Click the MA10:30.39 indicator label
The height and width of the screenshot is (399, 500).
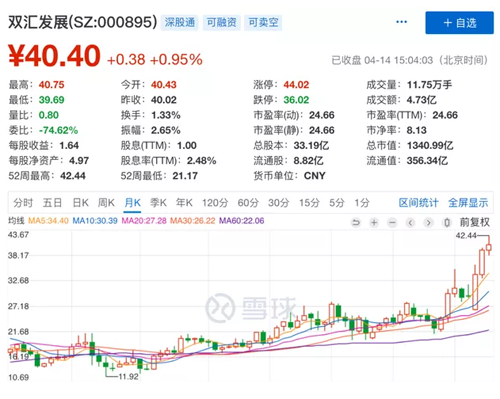coord(95,221)
